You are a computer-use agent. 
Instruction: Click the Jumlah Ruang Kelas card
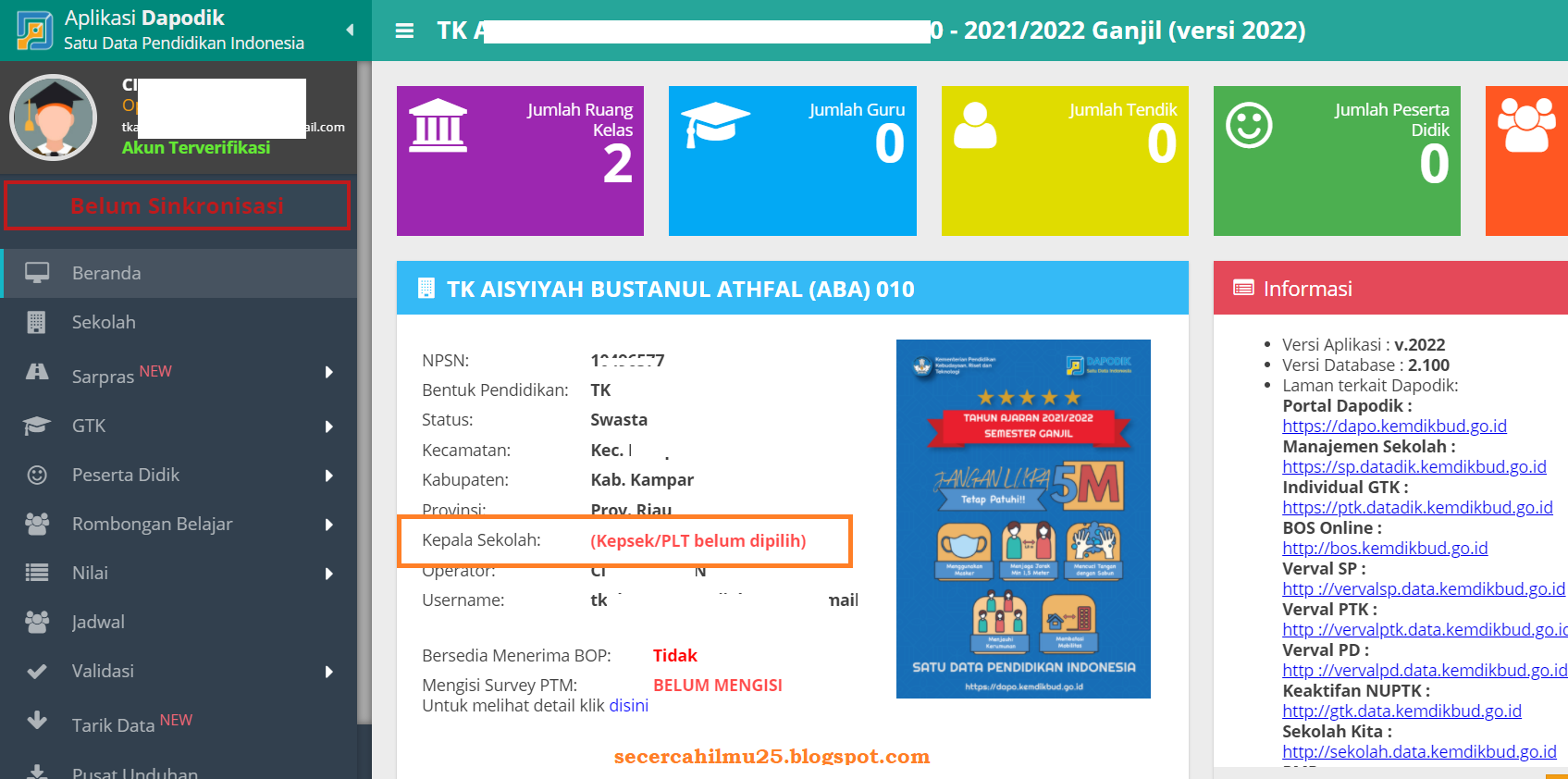520,161
